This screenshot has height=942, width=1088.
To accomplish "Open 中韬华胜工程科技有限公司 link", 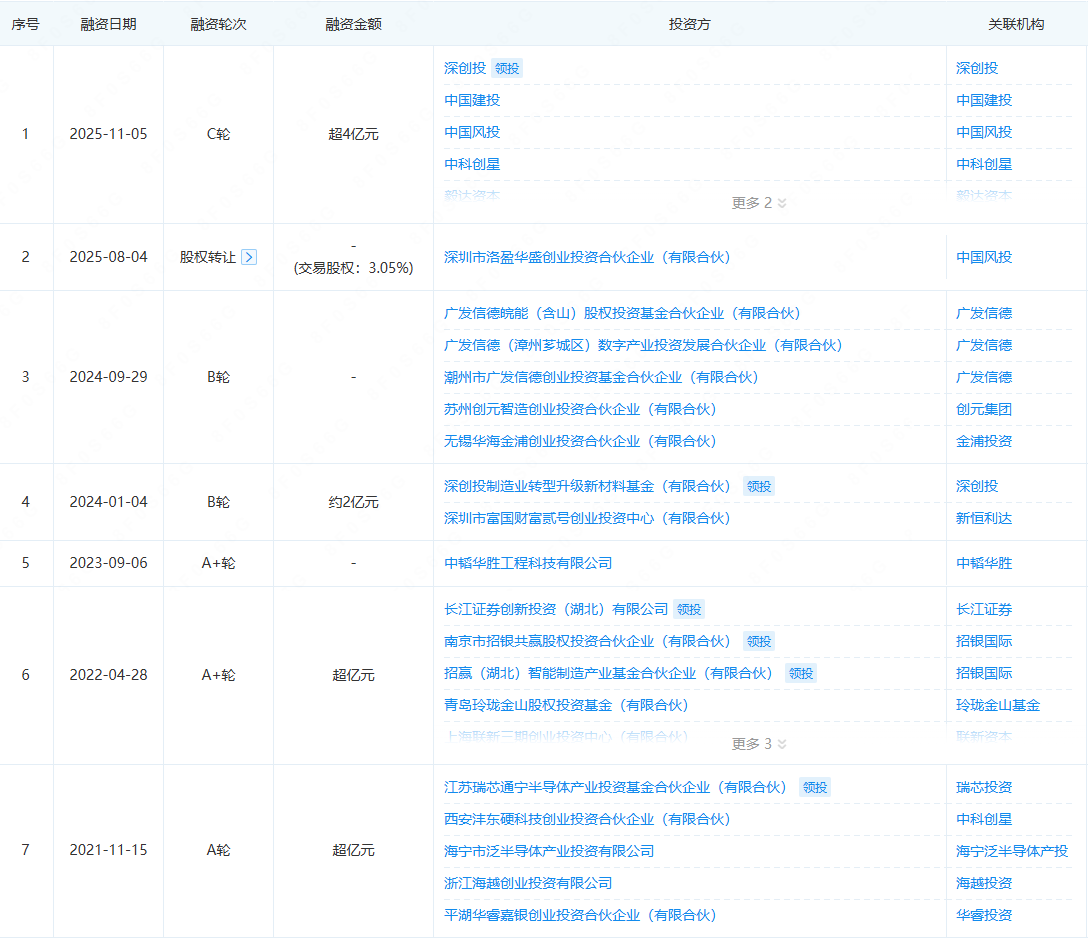I will [528, 563].
